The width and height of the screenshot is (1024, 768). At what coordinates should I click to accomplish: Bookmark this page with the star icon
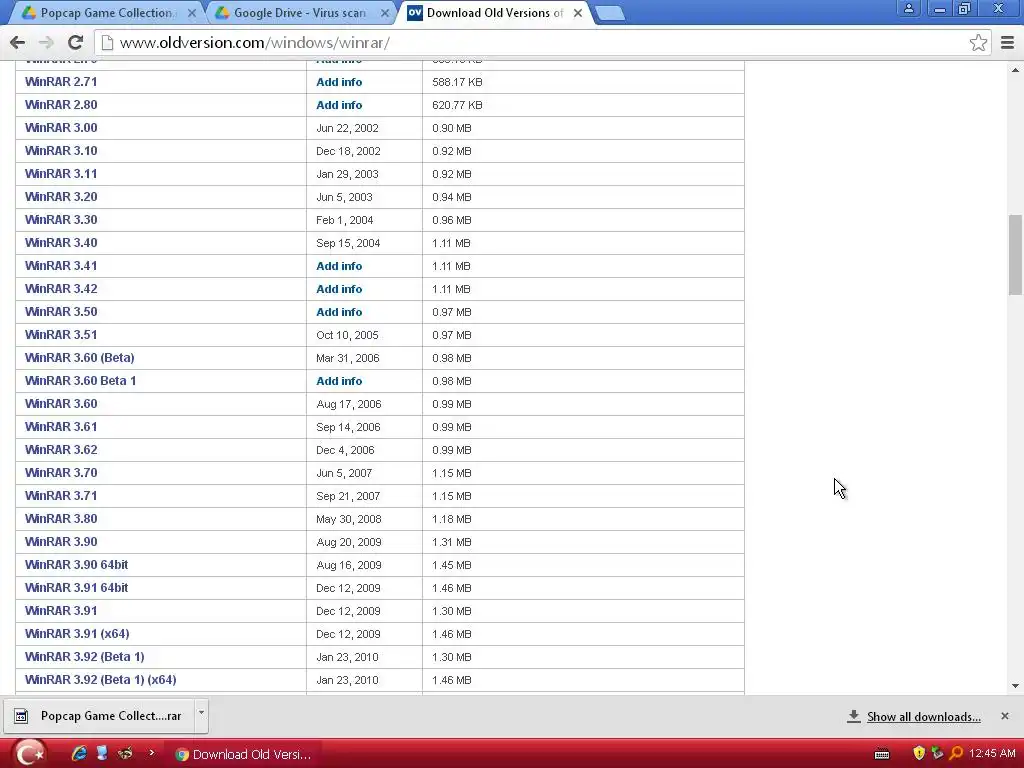click(x=978, y=42)
